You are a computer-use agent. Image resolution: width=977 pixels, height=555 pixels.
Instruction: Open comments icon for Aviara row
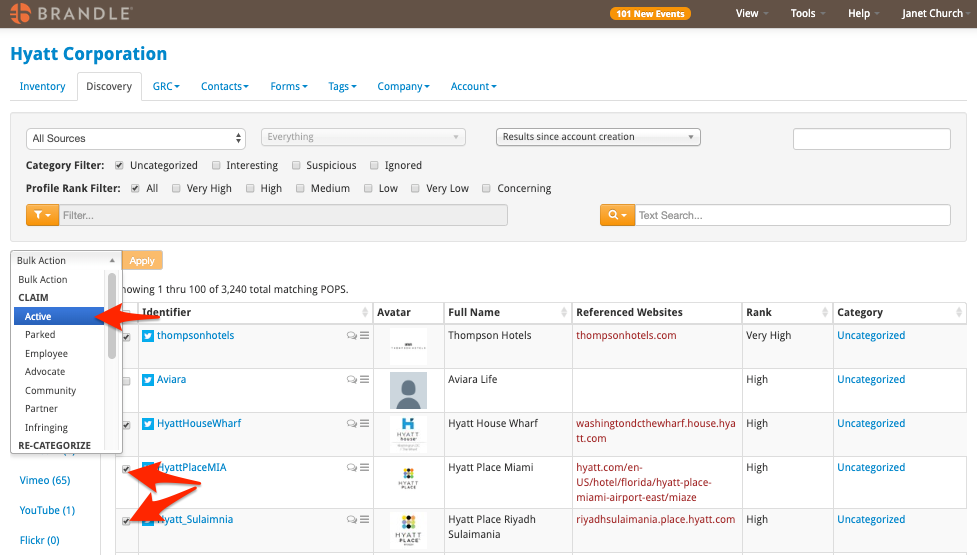point(352,380)
